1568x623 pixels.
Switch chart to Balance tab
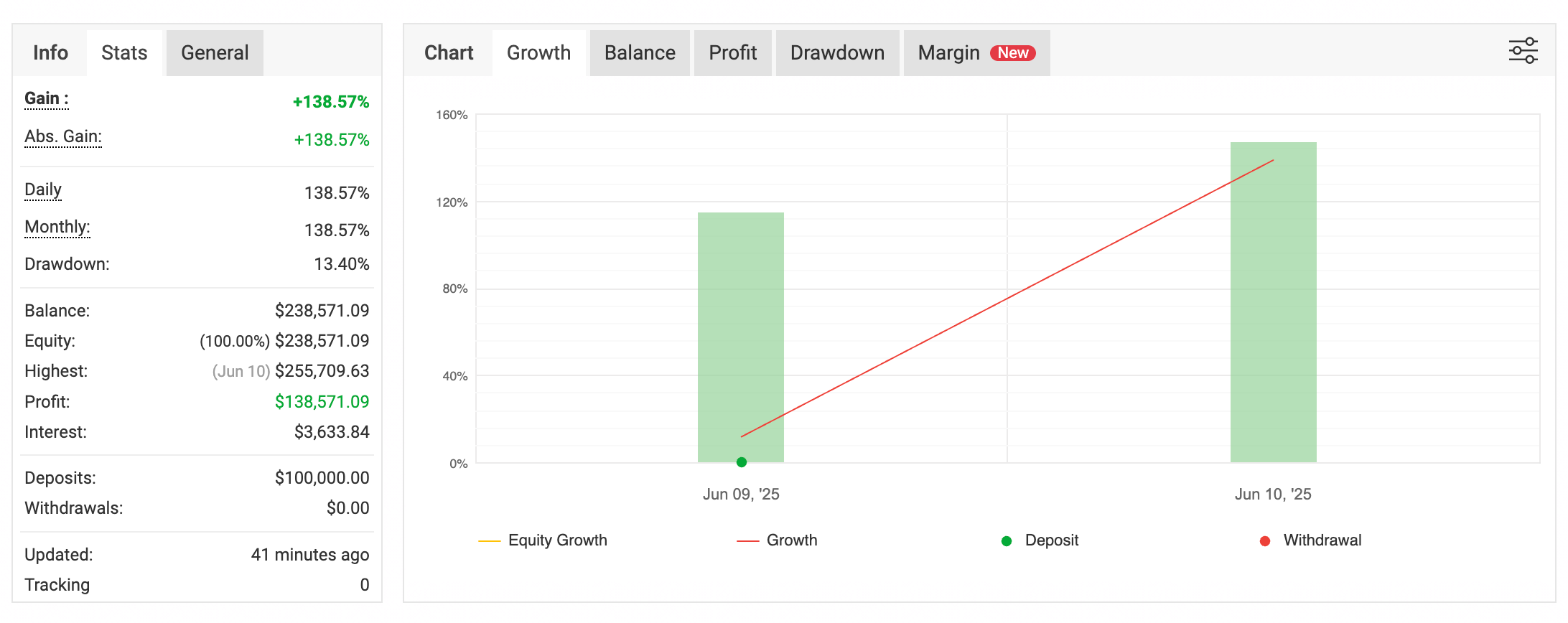coord(640,53)
